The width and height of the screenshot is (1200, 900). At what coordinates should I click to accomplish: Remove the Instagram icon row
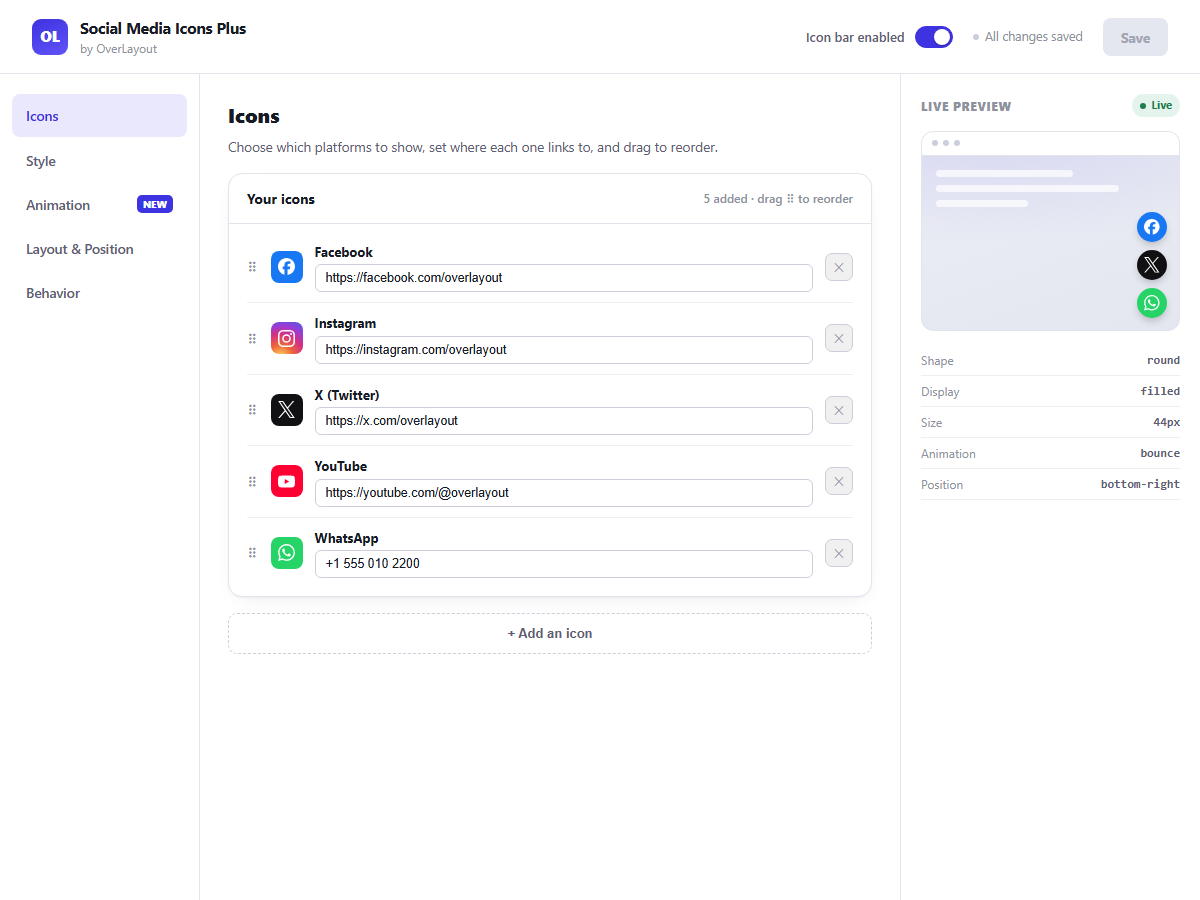(x=839, y=338)
